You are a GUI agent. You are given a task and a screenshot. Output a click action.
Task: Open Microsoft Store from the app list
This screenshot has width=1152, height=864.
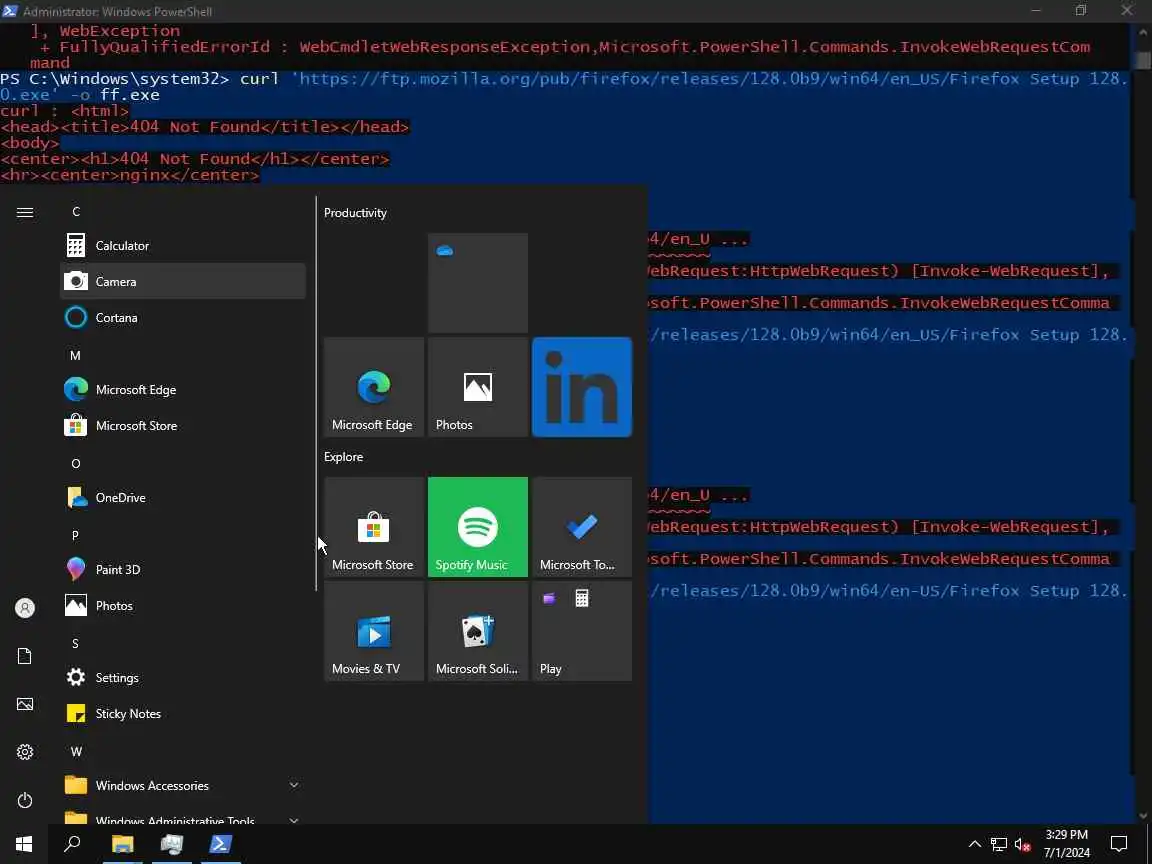pyautogui.click(x=182, y=425)
